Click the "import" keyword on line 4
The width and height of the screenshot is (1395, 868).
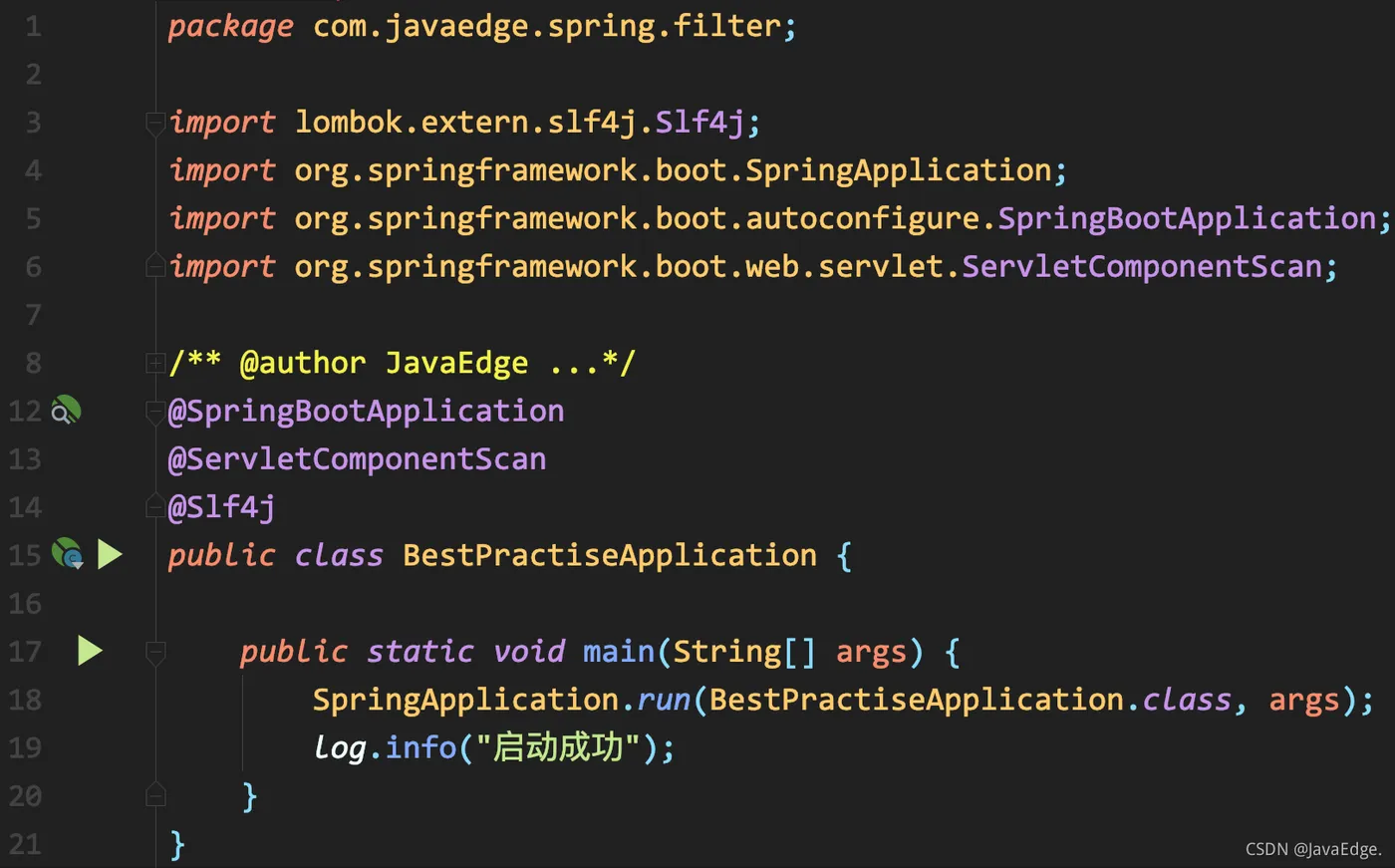221,170
